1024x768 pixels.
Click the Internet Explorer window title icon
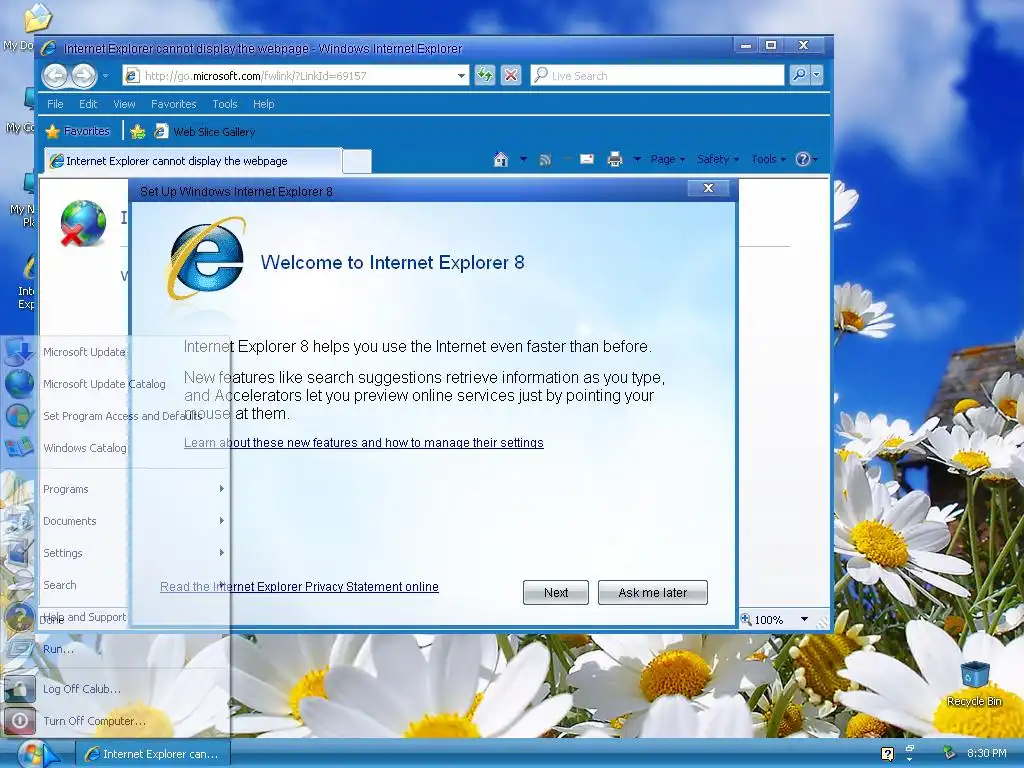coord(49,48)
